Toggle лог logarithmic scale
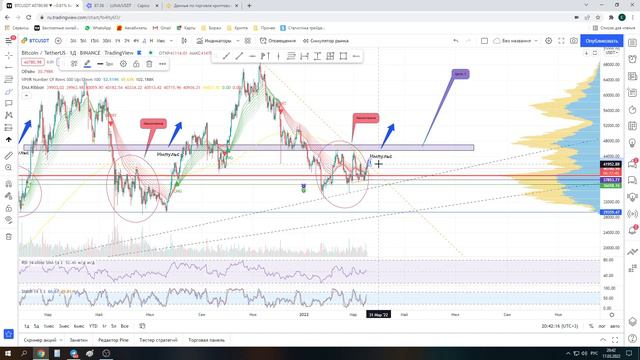Viewport: 640px width, 360px height. 602,326
